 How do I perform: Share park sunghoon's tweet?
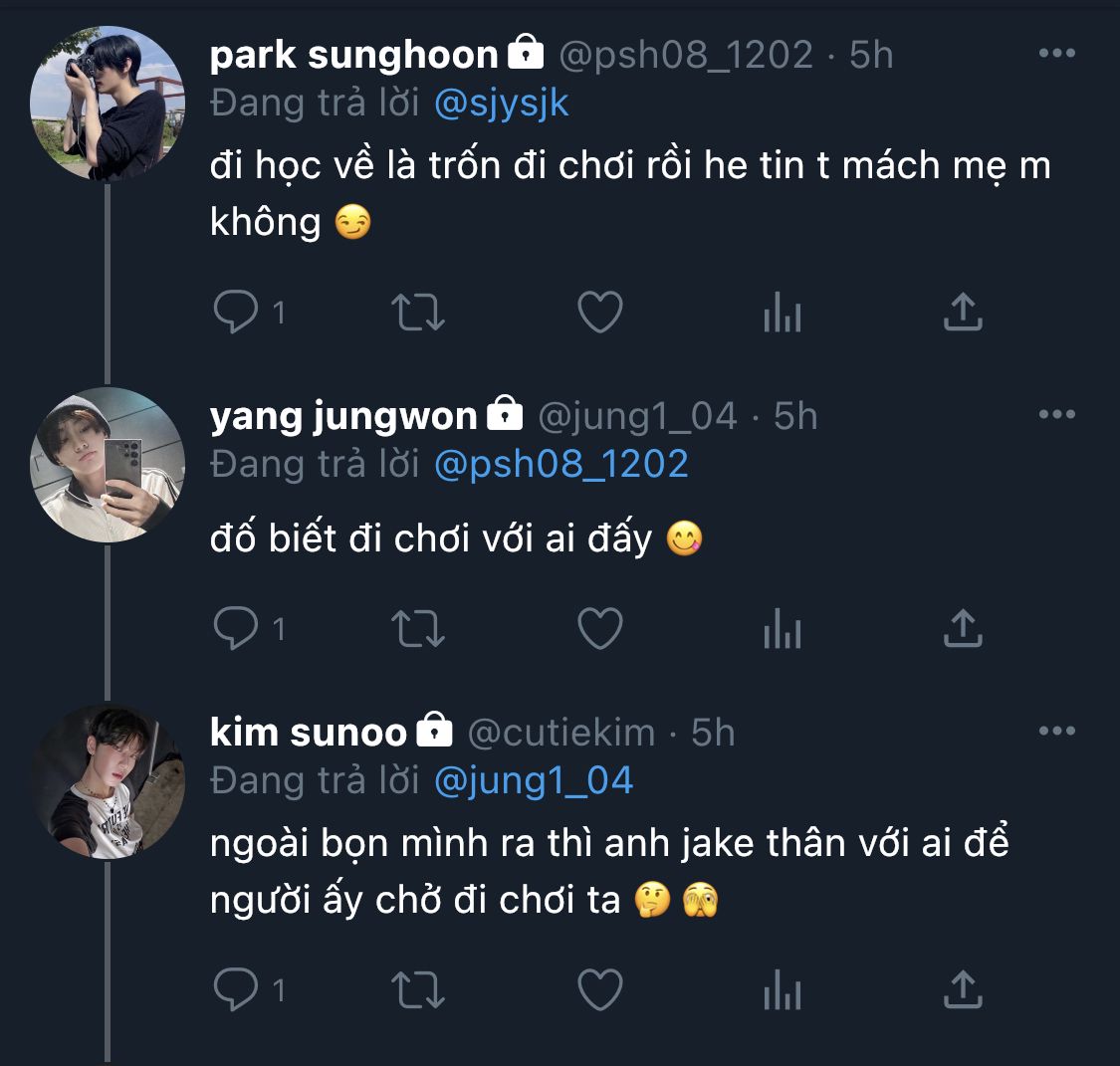(963, 313)
